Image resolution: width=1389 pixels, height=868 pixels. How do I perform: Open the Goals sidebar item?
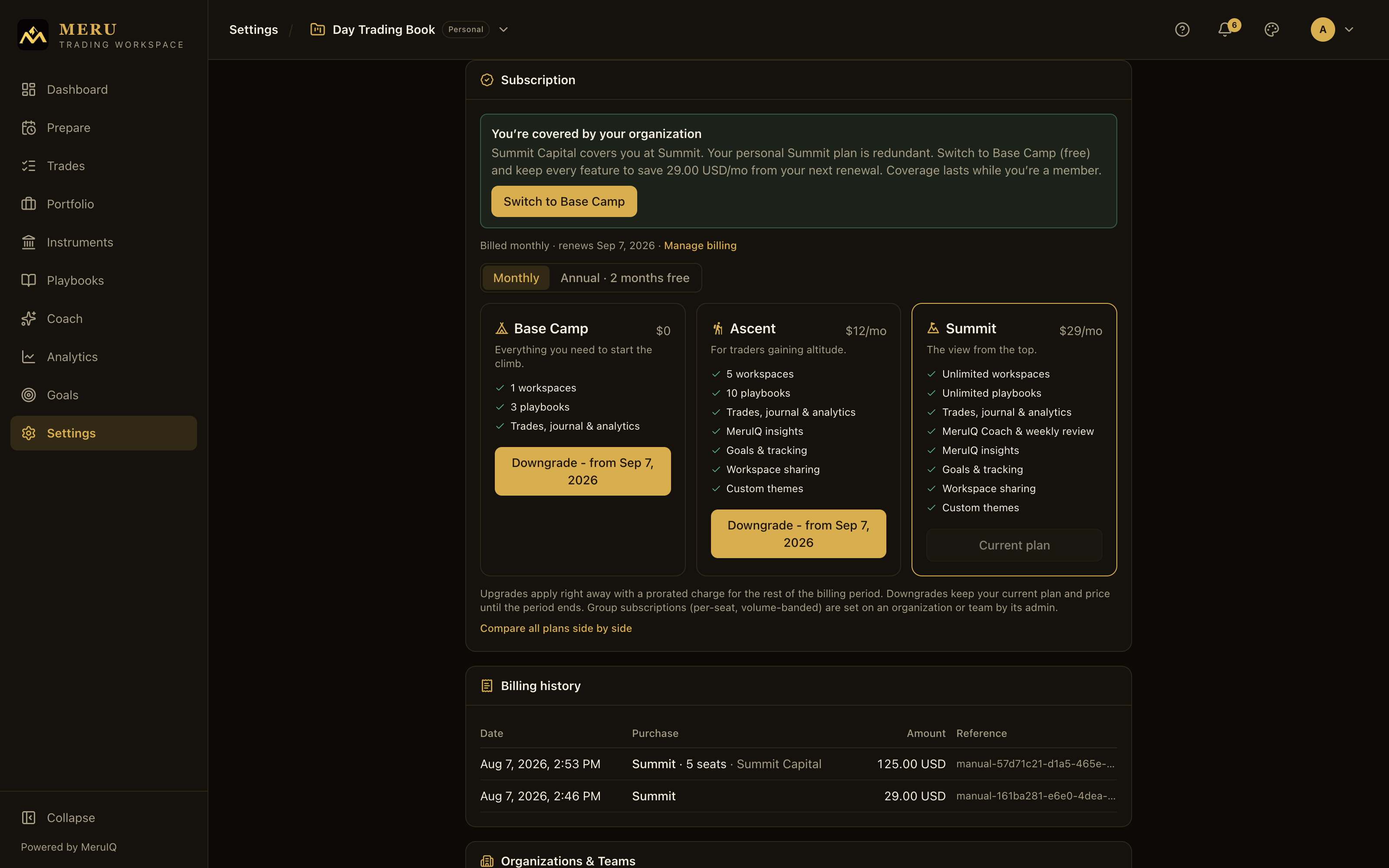click(103, 395)
